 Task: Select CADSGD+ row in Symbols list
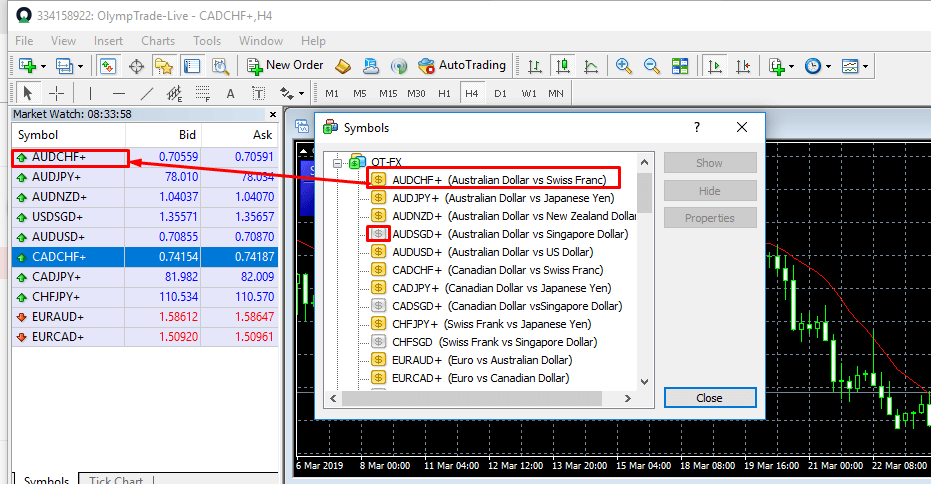[x=496, y=306]
